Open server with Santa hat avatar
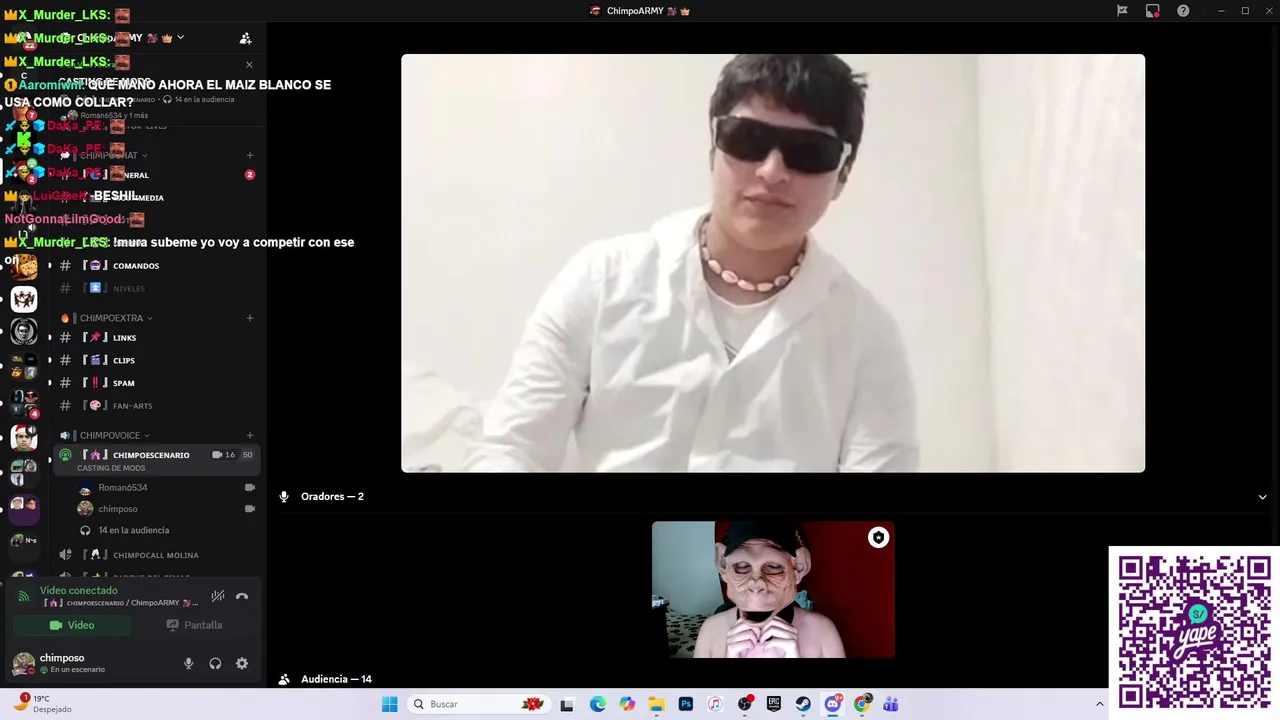 click(24, 437)
